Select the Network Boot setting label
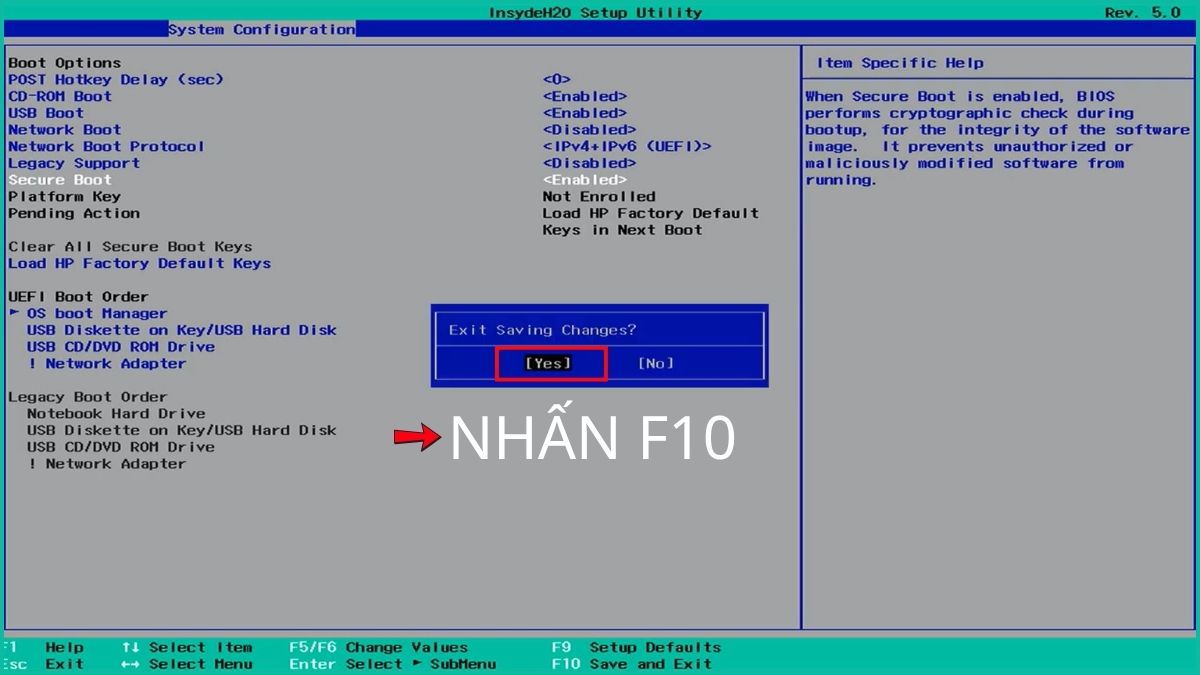 tap(65, 130)
